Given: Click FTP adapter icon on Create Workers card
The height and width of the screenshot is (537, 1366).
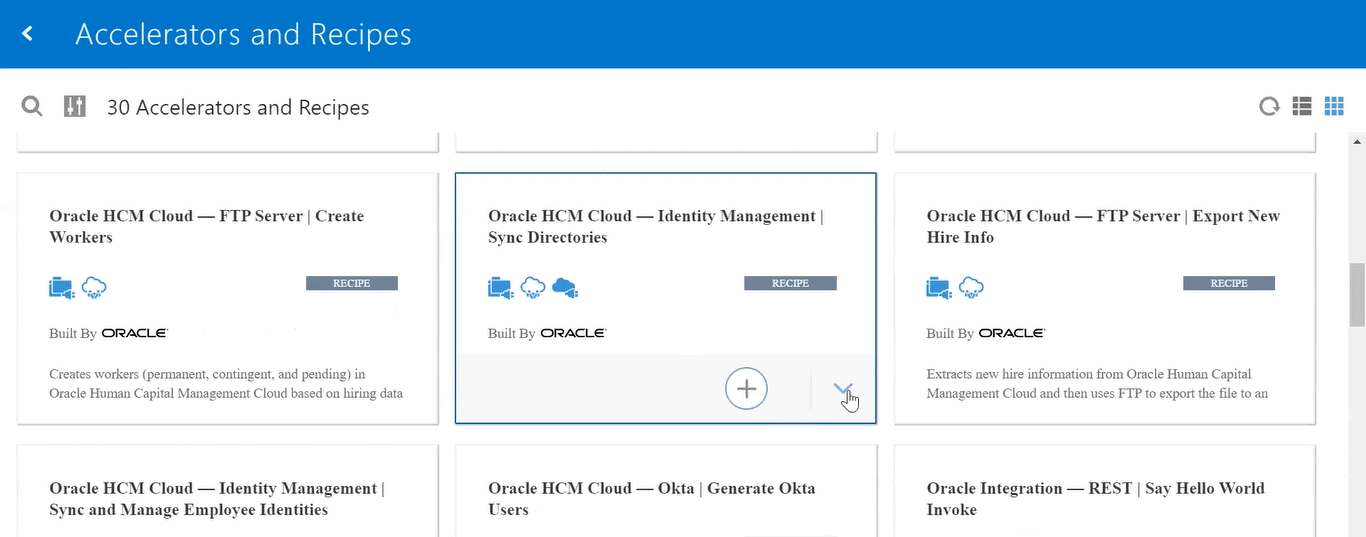Looking at the screenshot, I should [x=62, y=288].
